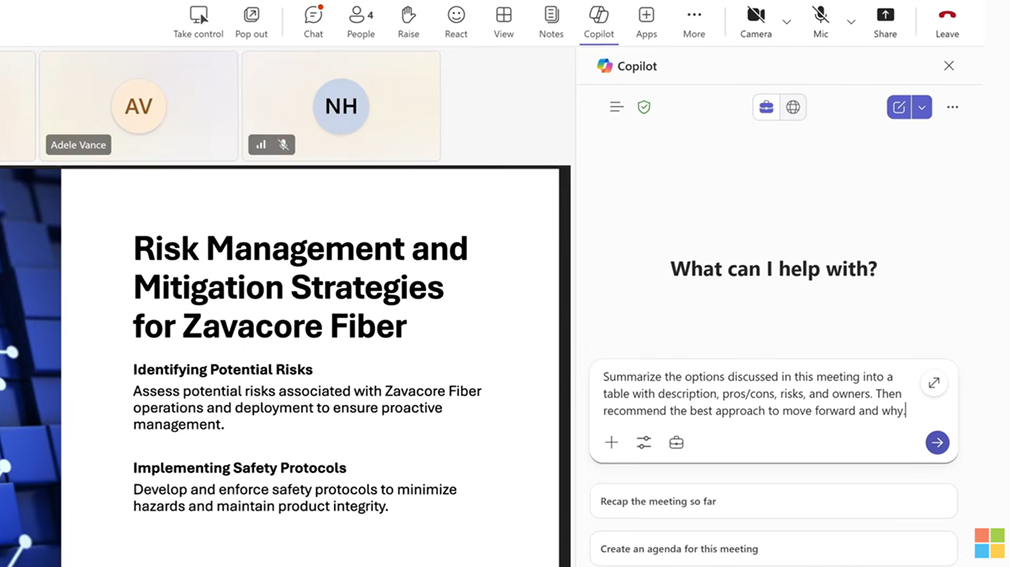Open Copilot panel more options ellipsis

[x=953, y=107]
